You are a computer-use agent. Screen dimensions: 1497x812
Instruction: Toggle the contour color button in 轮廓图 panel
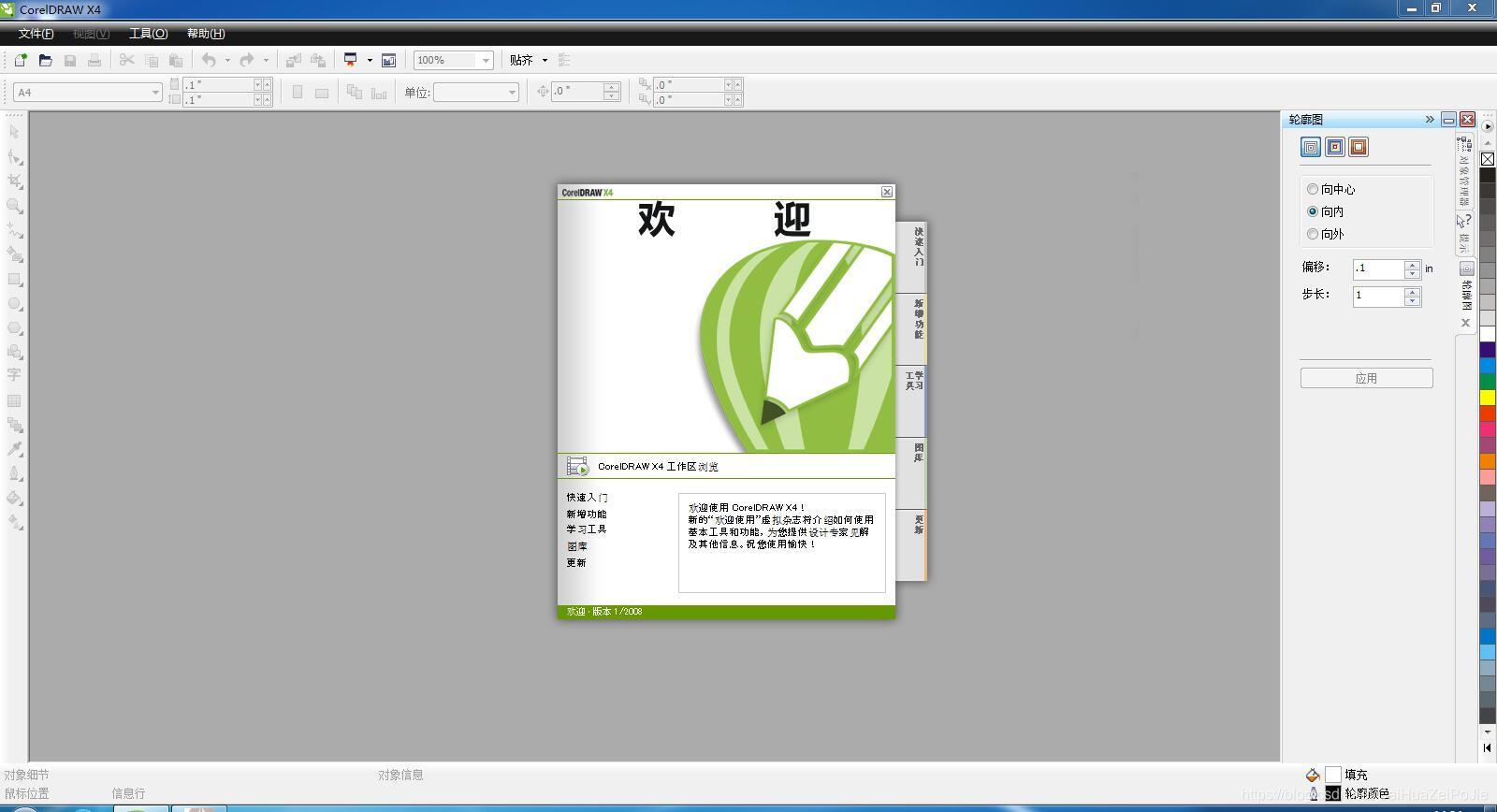point(1335,147)
